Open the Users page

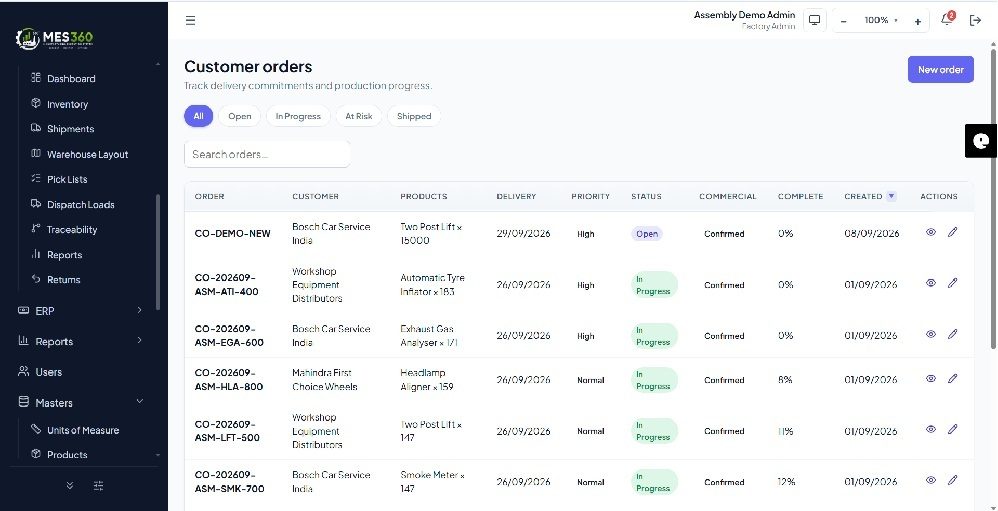point(48,372)
